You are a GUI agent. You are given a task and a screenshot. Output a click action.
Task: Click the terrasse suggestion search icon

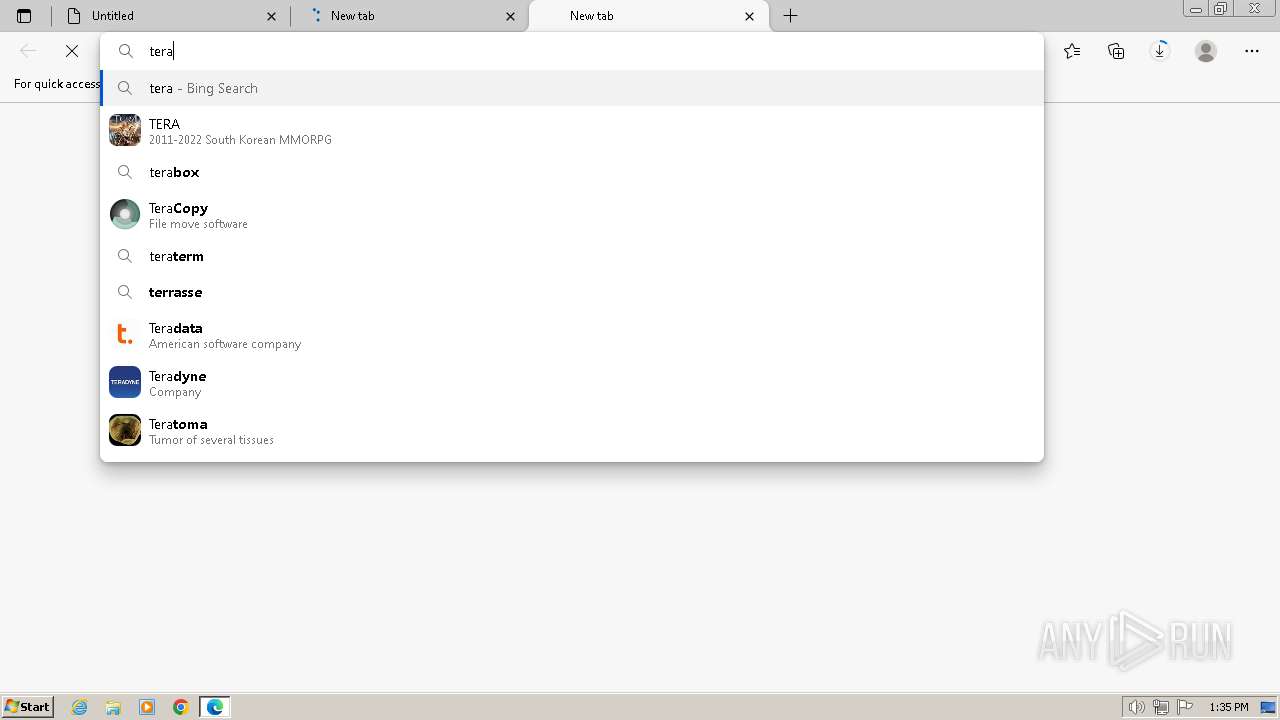[125, 292]
